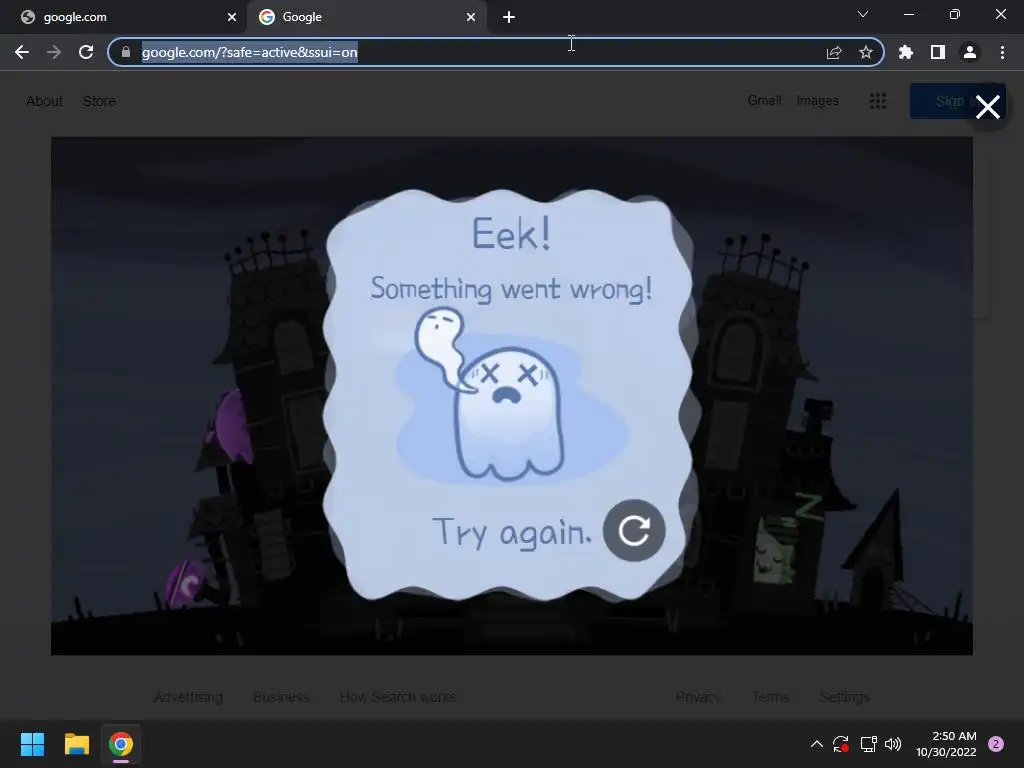Expand the tab search dropdown

coord(863,14)
